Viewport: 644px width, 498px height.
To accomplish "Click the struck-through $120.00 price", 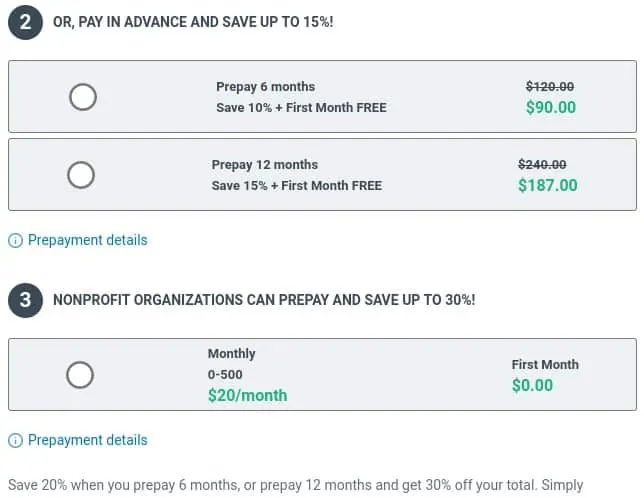I will pyautogui.click(x=550, y=87).
